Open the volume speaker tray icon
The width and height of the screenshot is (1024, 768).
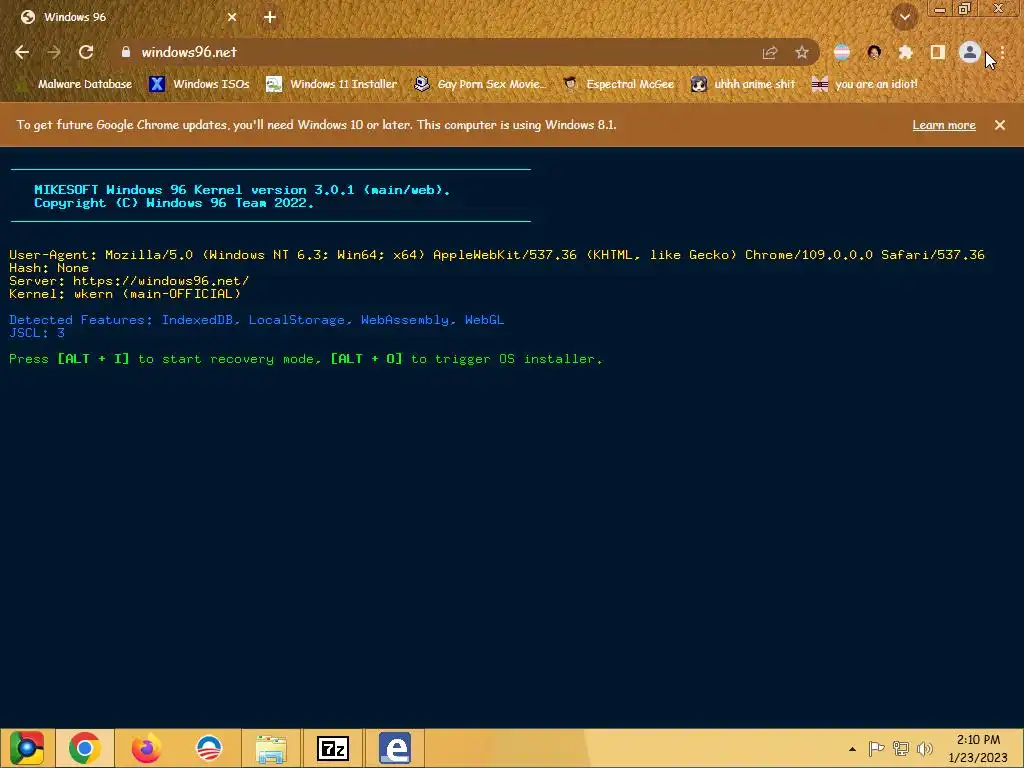tap(925, 748)
